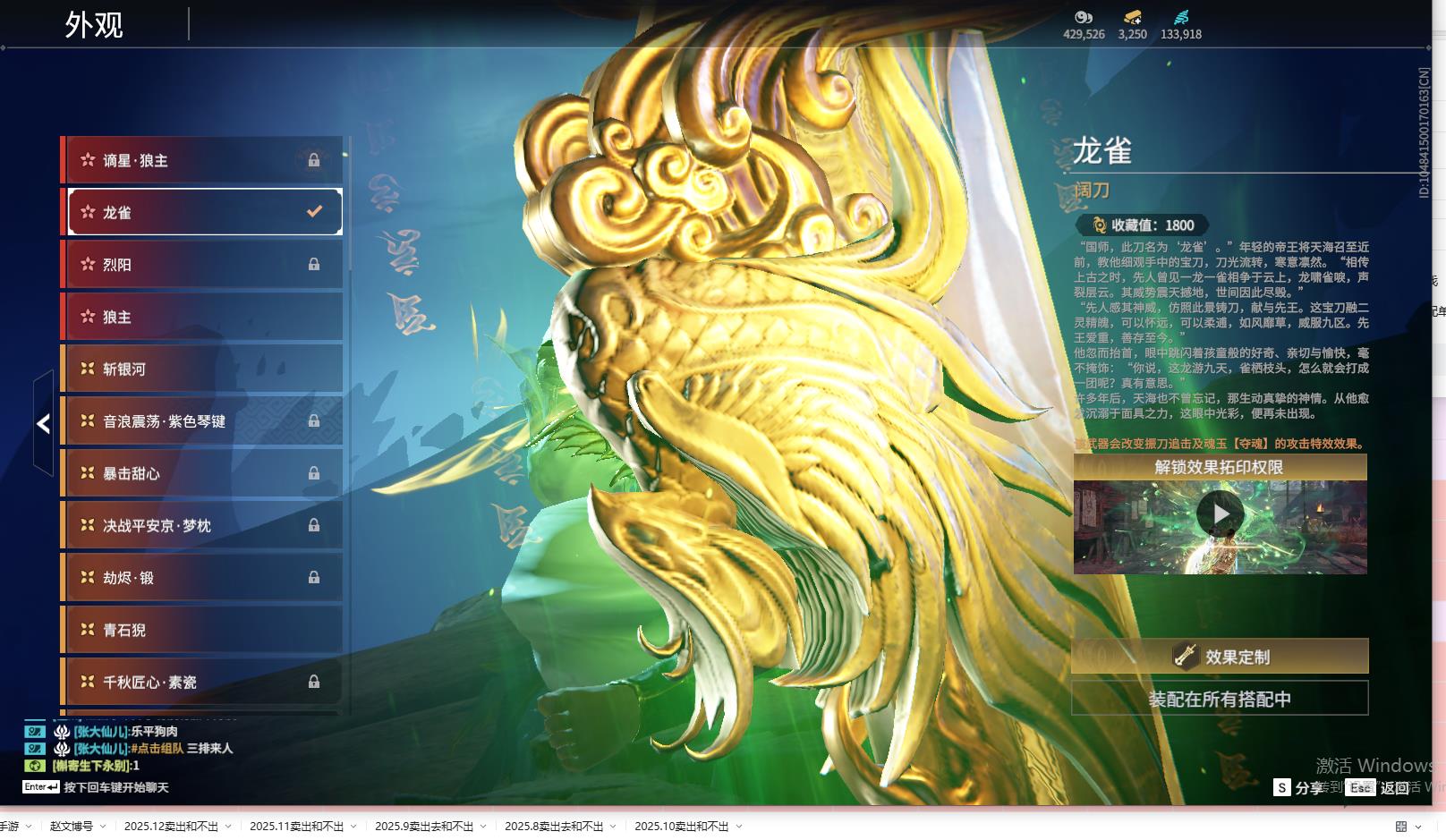Select the 烈阳 skin name

pyautogui.click(x=117, y=265)
